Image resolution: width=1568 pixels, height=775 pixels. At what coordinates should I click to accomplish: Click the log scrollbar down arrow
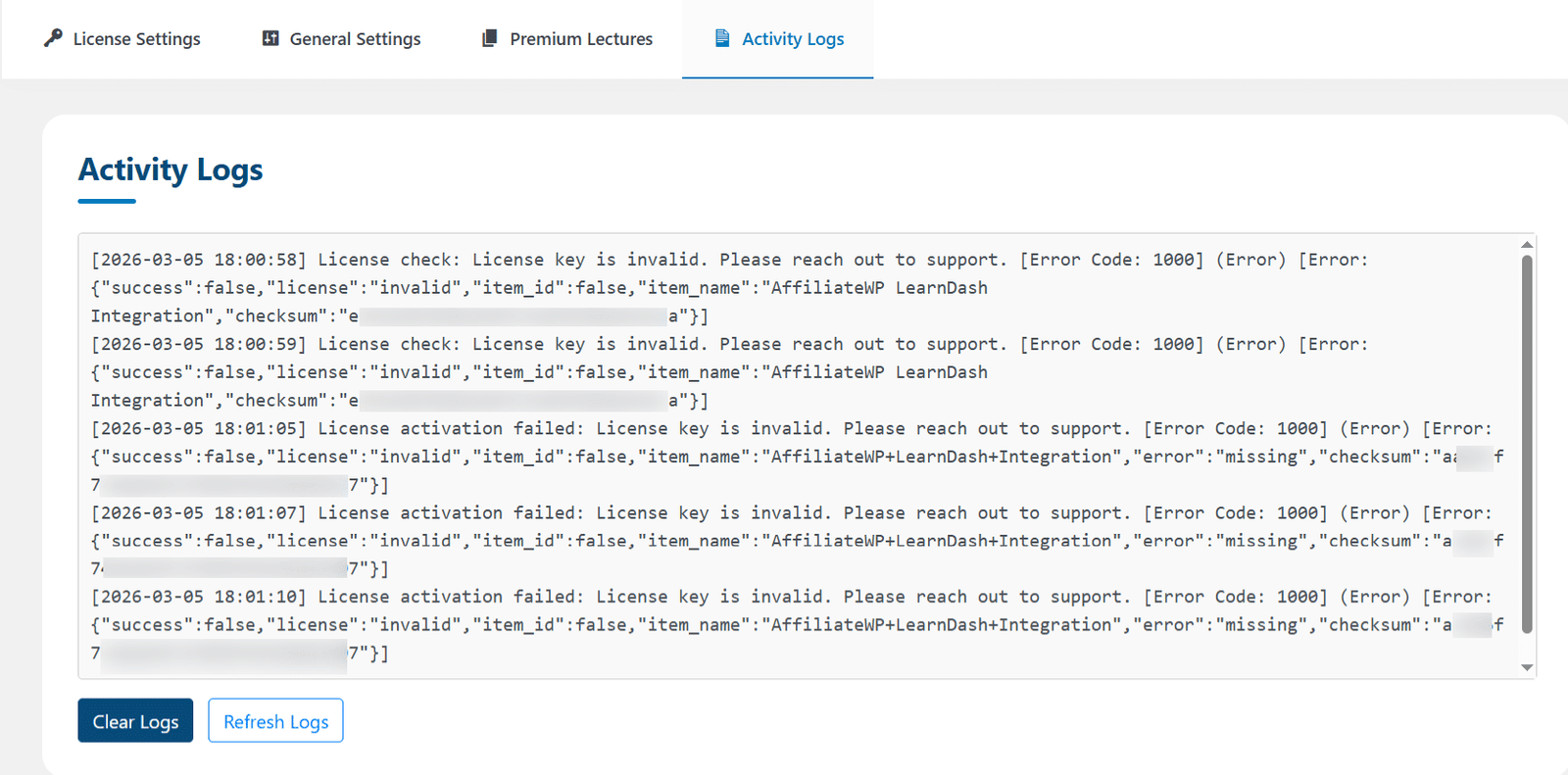[1527, 667]
